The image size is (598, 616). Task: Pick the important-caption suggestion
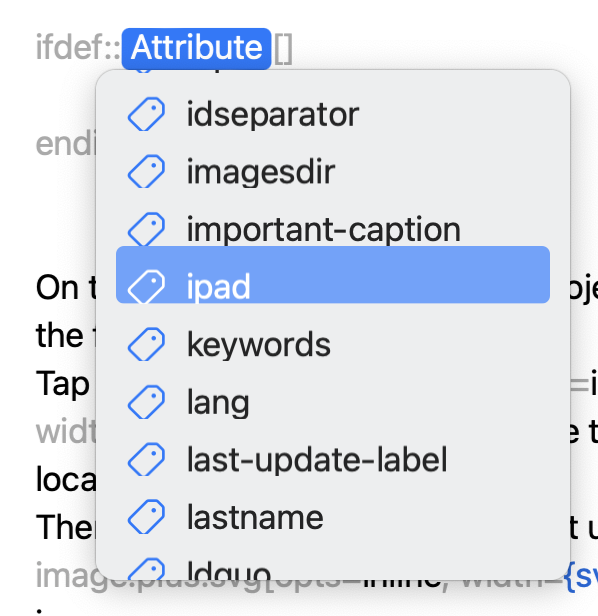(x=333, y=229)
